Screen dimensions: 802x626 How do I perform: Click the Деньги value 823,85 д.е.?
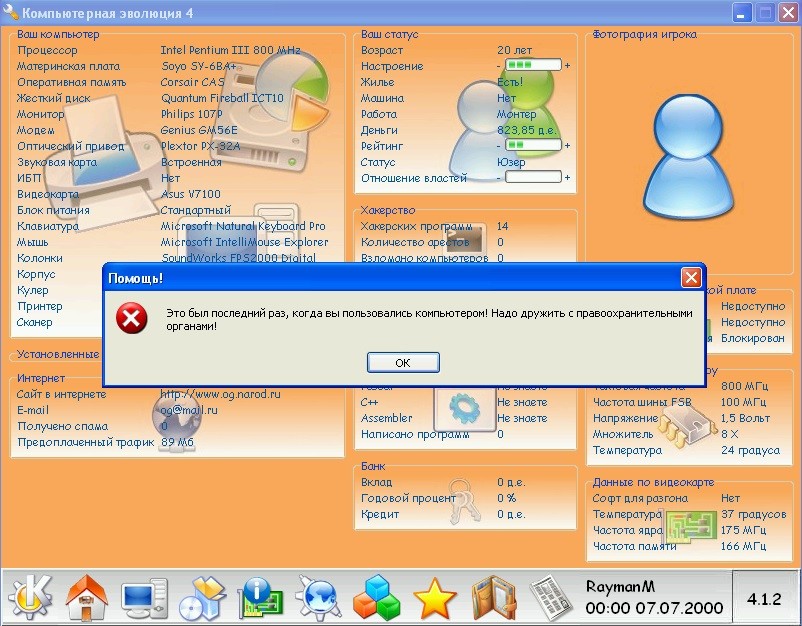pyautogui.click(x=527, y=130)
